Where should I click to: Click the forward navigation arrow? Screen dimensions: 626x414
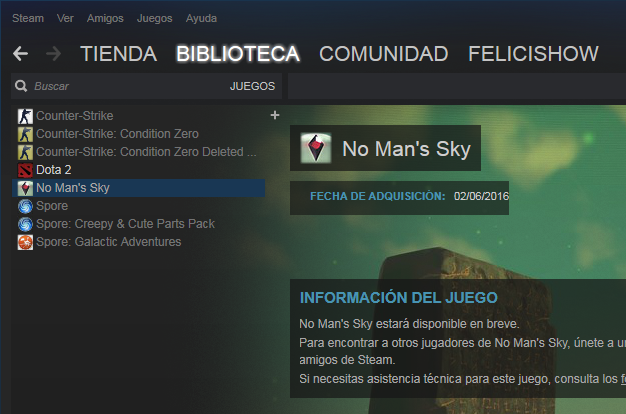pyautogui.click(x=53, y=53)
